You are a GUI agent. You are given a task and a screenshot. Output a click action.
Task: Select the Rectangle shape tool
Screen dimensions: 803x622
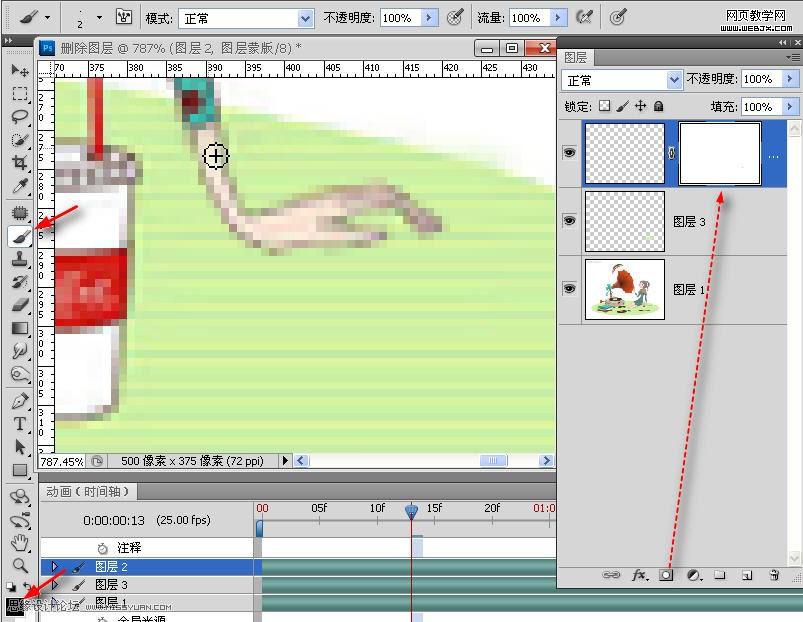tap(19, 470)
